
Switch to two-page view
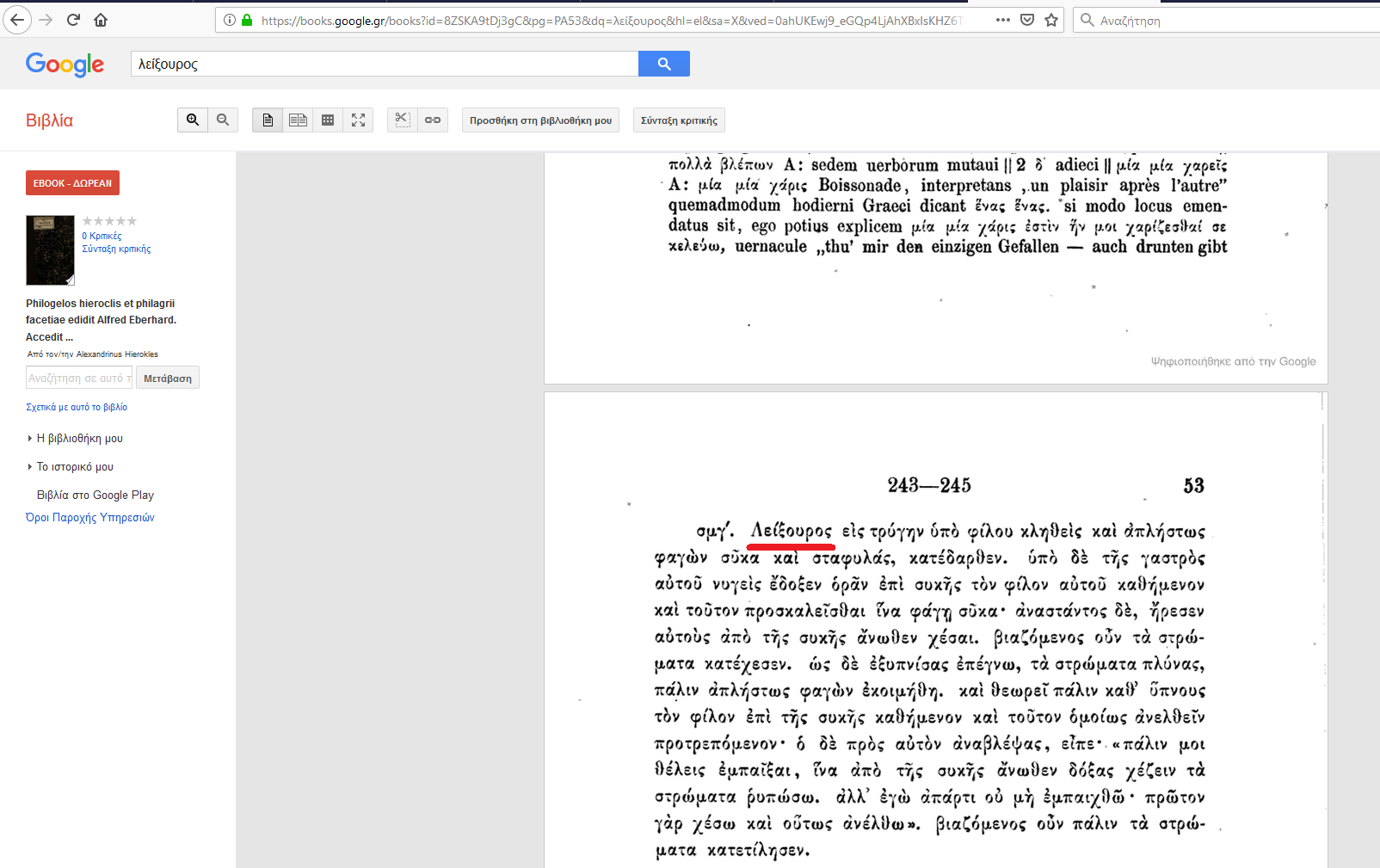click(298, 120)
